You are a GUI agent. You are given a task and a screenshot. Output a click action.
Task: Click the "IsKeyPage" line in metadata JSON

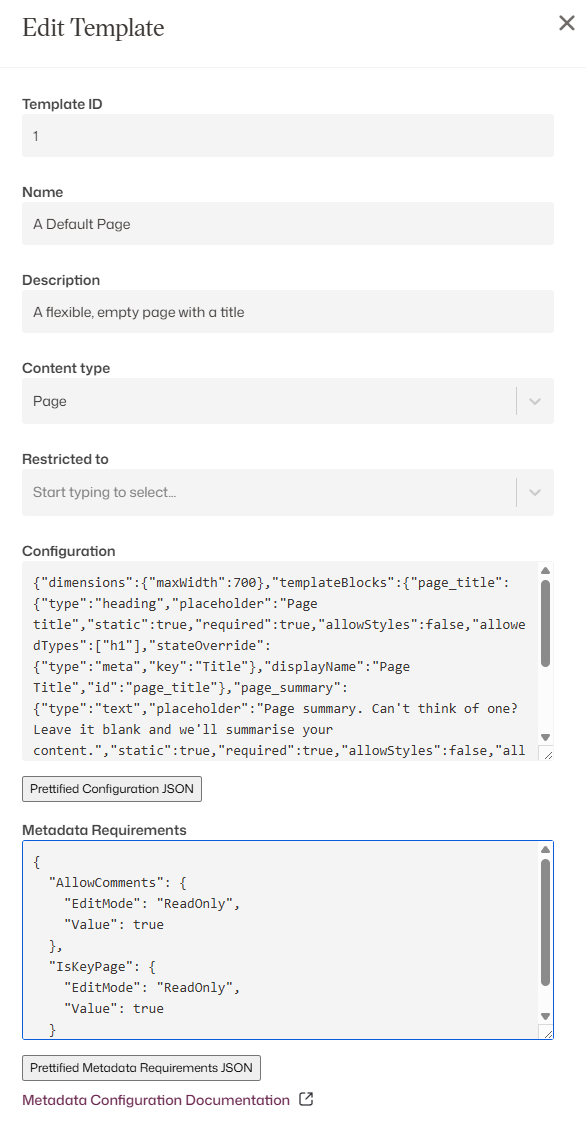102,967
